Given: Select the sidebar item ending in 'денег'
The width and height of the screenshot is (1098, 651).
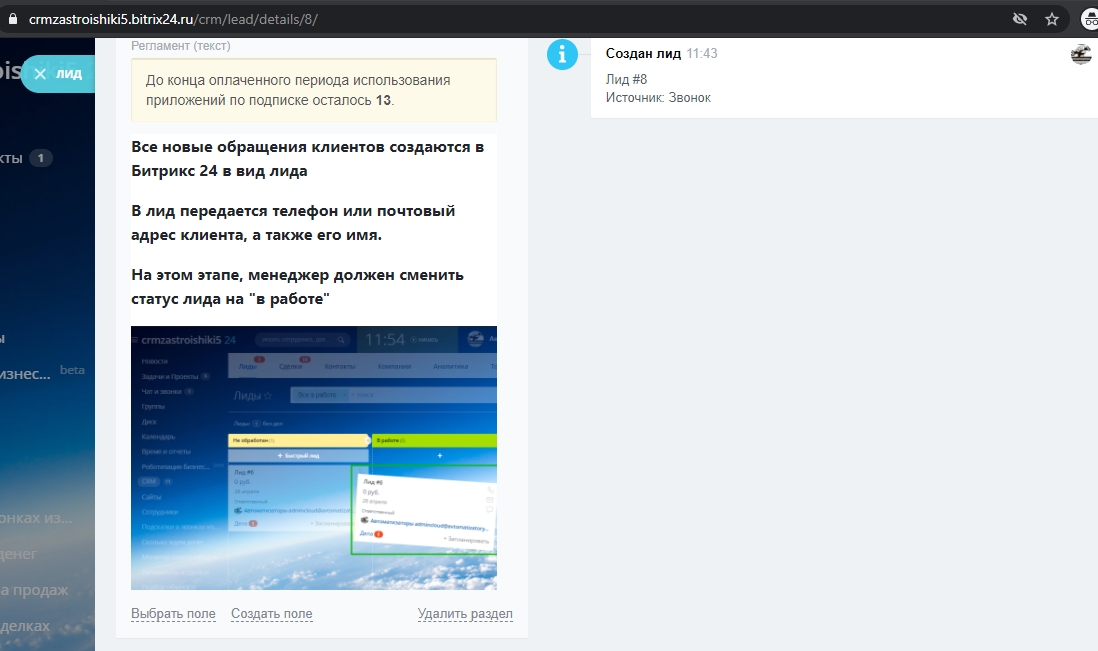Looking at the screenshot, I should click(18, 553).
